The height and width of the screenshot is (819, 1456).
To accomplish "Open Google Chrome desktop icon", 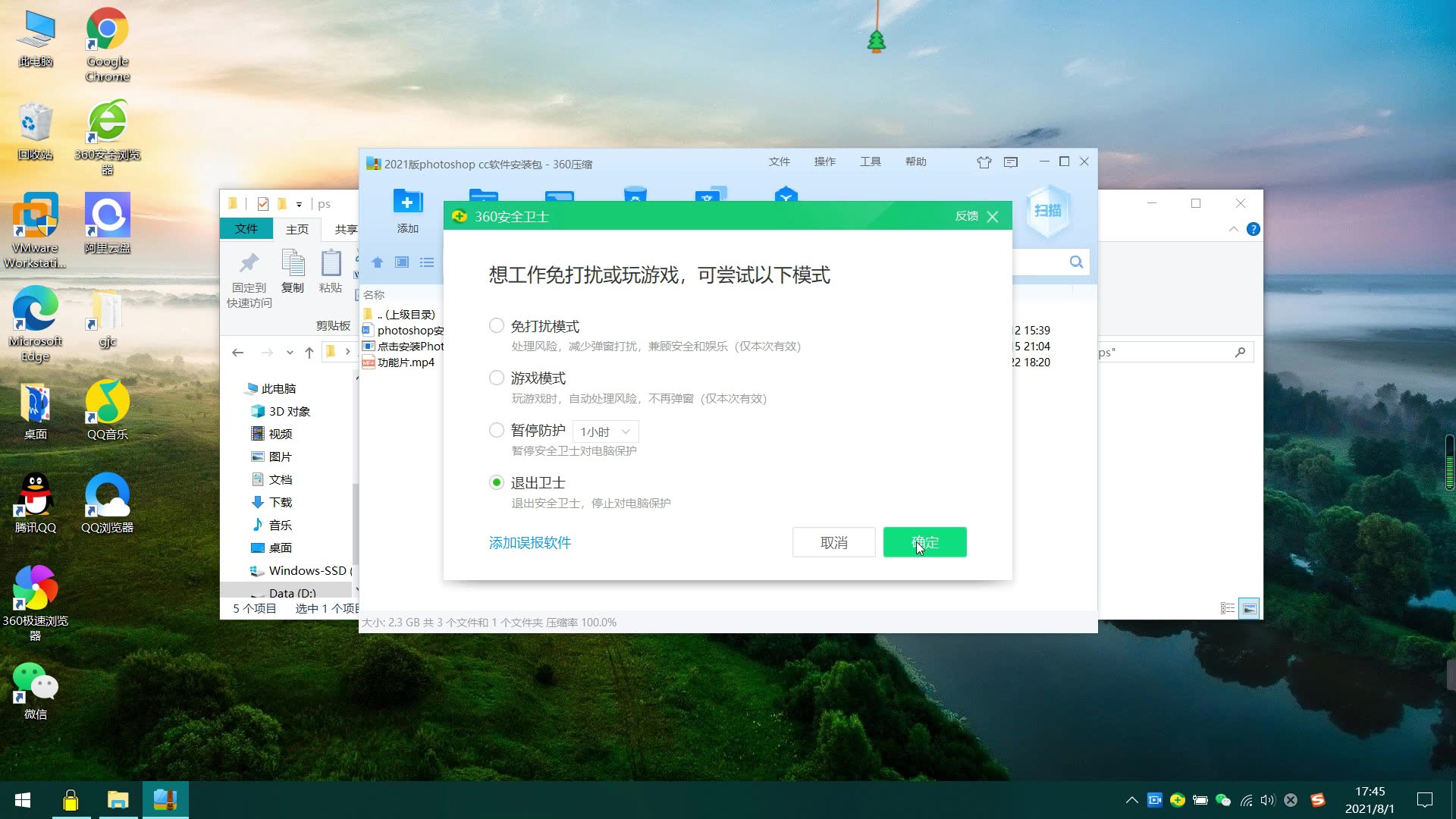I will [x=107, y=45].
